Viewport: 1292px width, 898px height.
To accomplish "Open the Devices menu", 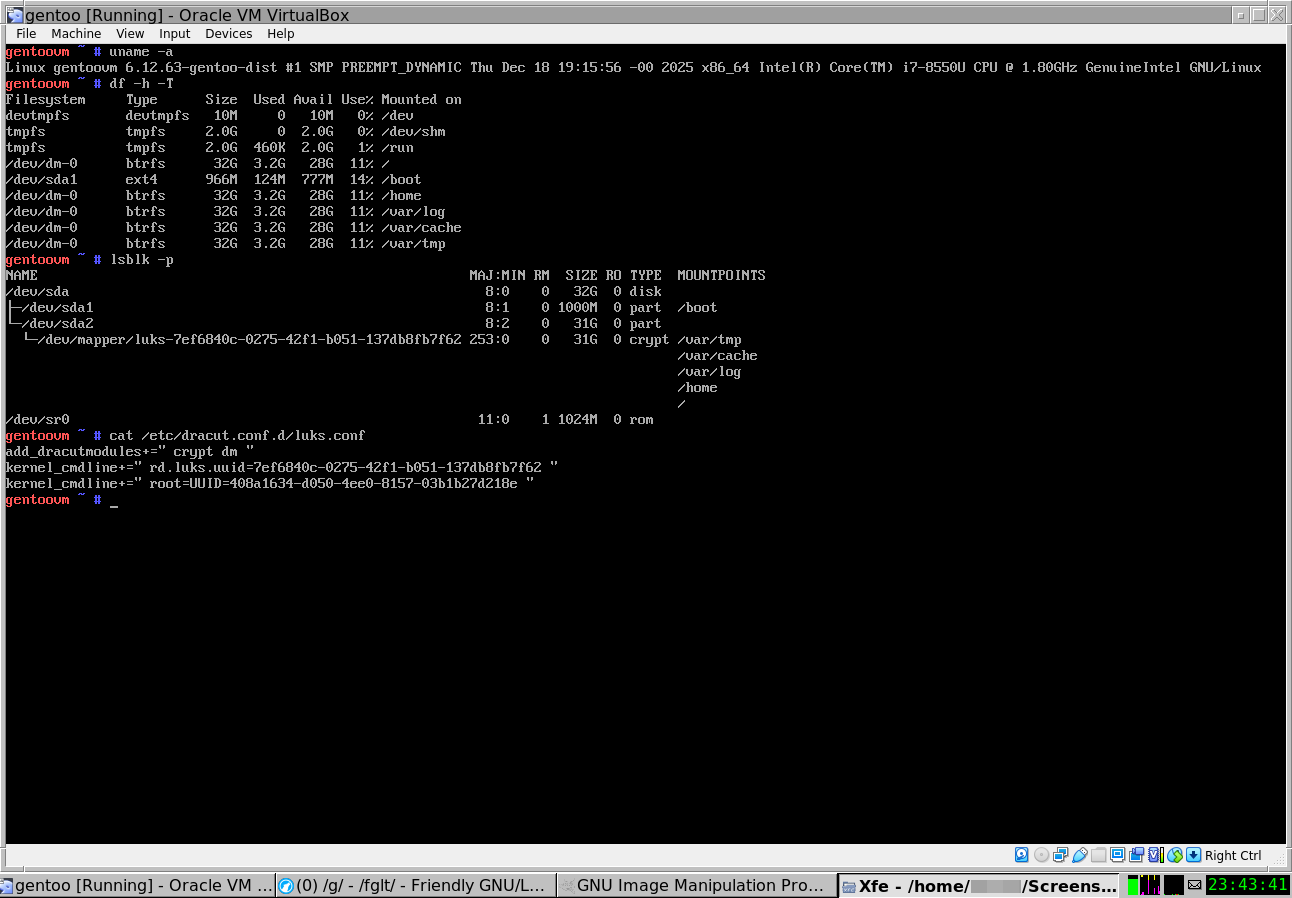I will (x=228, y=34).
